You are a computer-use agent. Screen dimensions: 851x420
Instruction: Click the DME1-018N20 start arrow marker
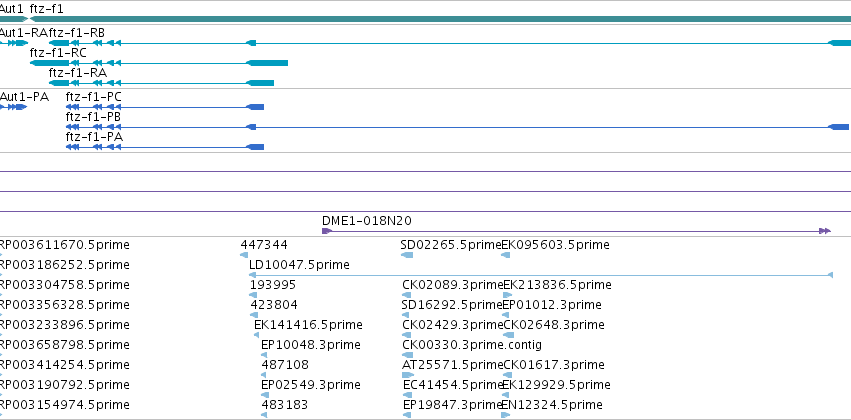327,231
